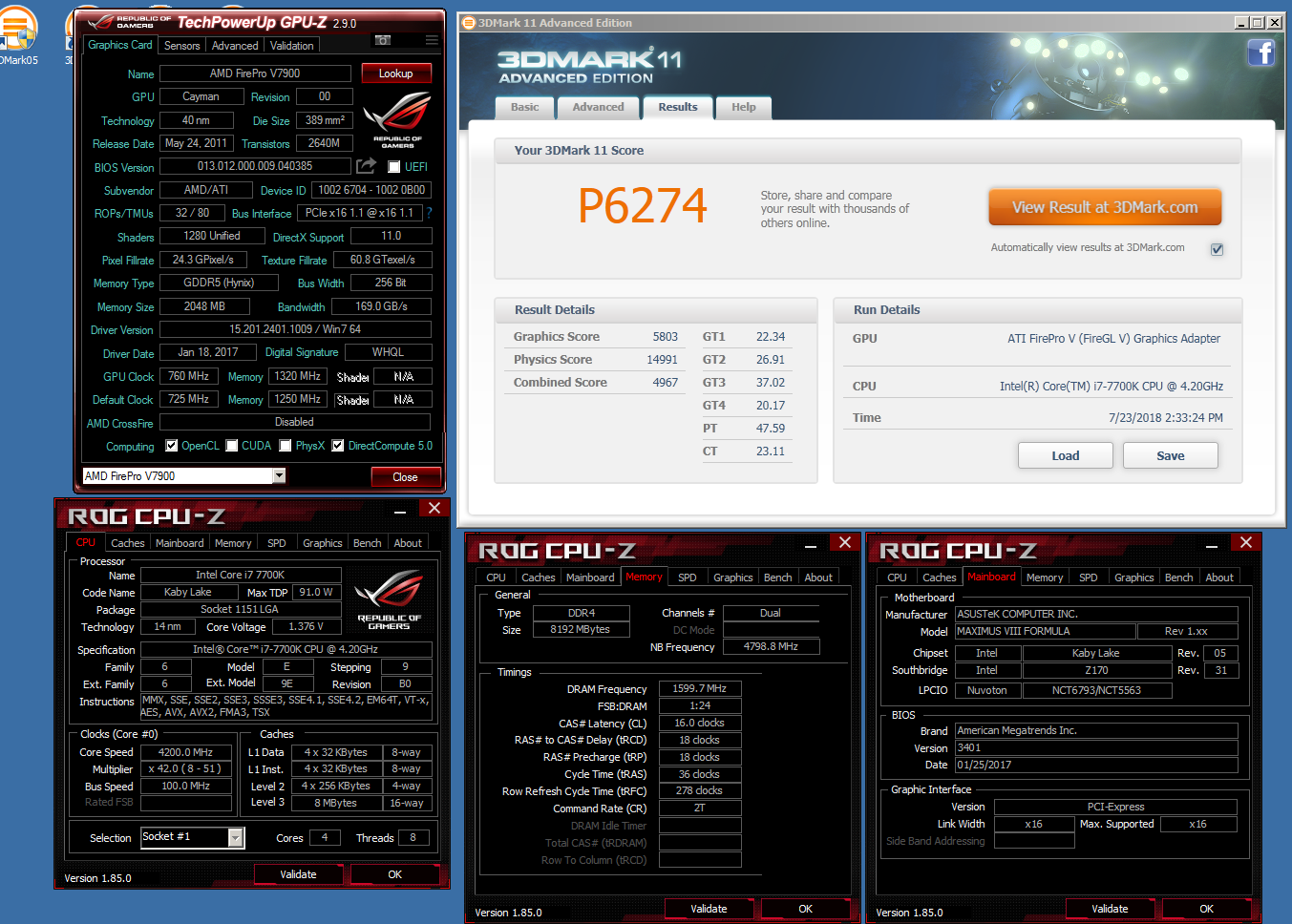1292x924 pixels.
Task: Click the BIOS export share icon in GPU-Z
Action: click(x=366, y=166)
